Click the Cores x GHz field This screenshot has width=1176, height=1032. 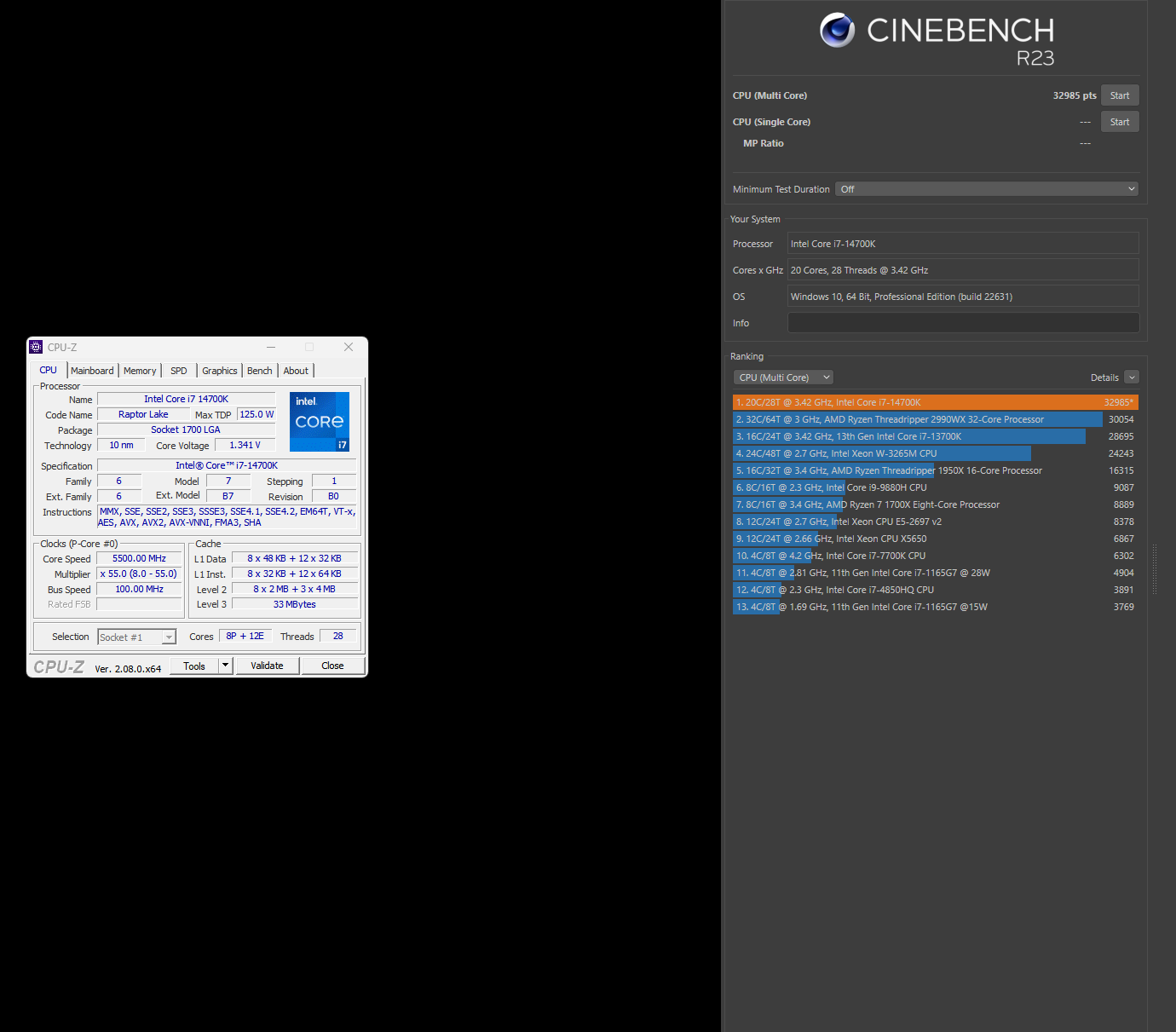963,270
